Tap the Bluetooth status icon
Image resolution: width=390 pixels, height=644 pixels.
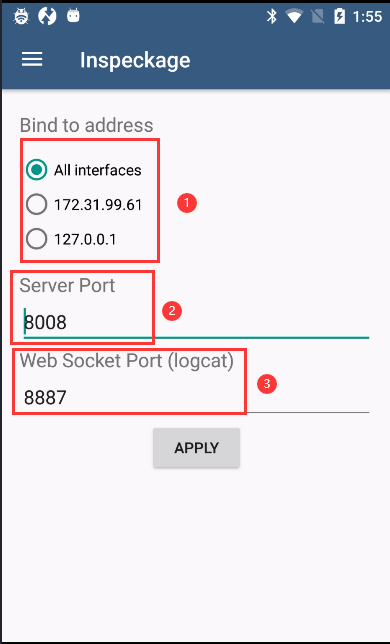click(x=271, y=17)
